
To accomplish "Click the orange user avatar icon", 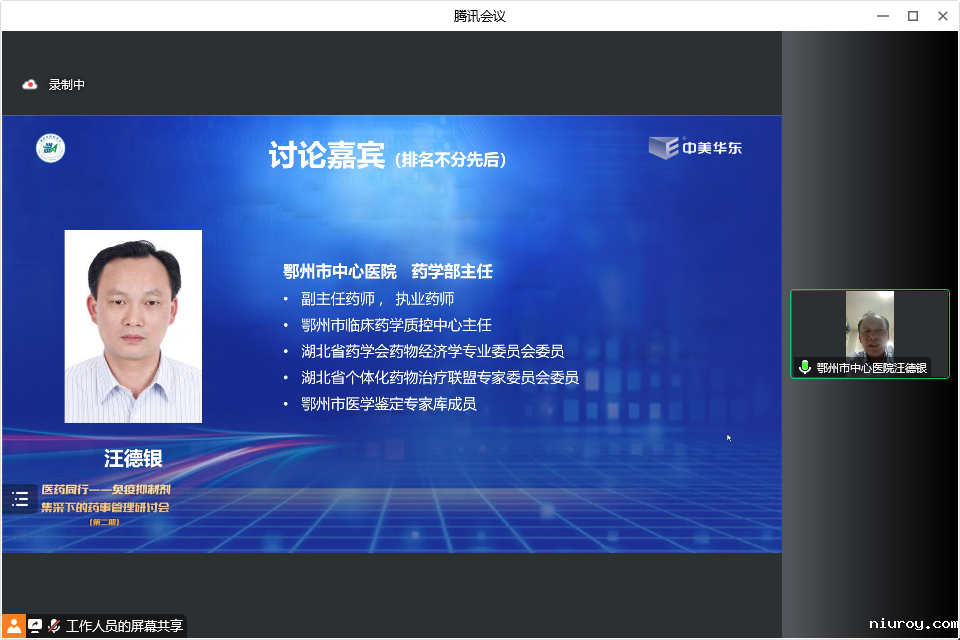I will pos(13,626).
